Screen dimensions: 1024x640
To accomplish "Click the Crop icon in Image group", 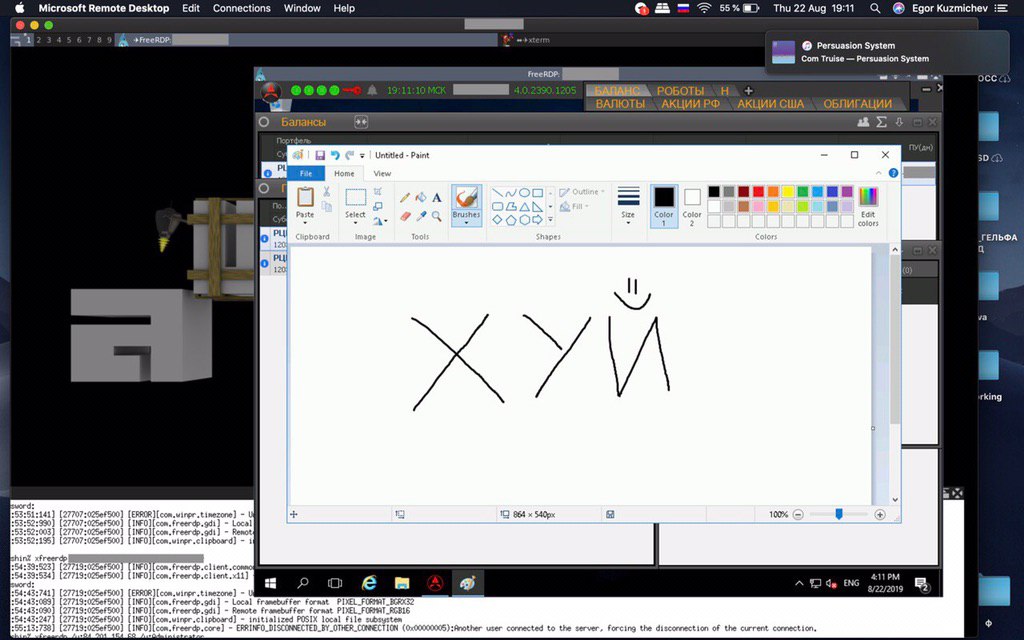I will [x=377, y=191].
